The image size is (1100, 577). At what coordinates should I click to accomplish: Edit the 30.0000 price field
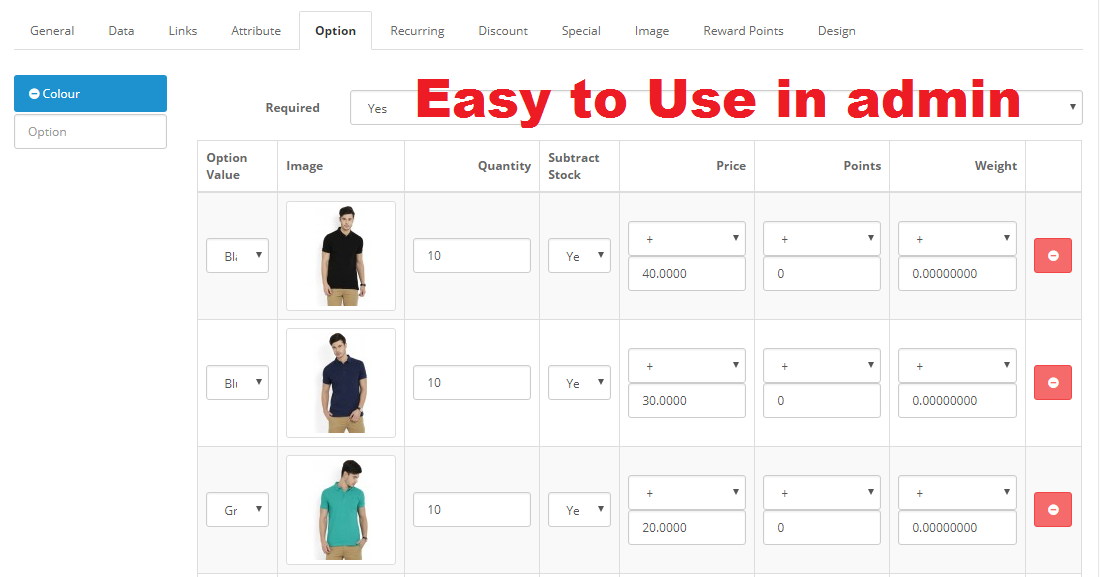686,401
